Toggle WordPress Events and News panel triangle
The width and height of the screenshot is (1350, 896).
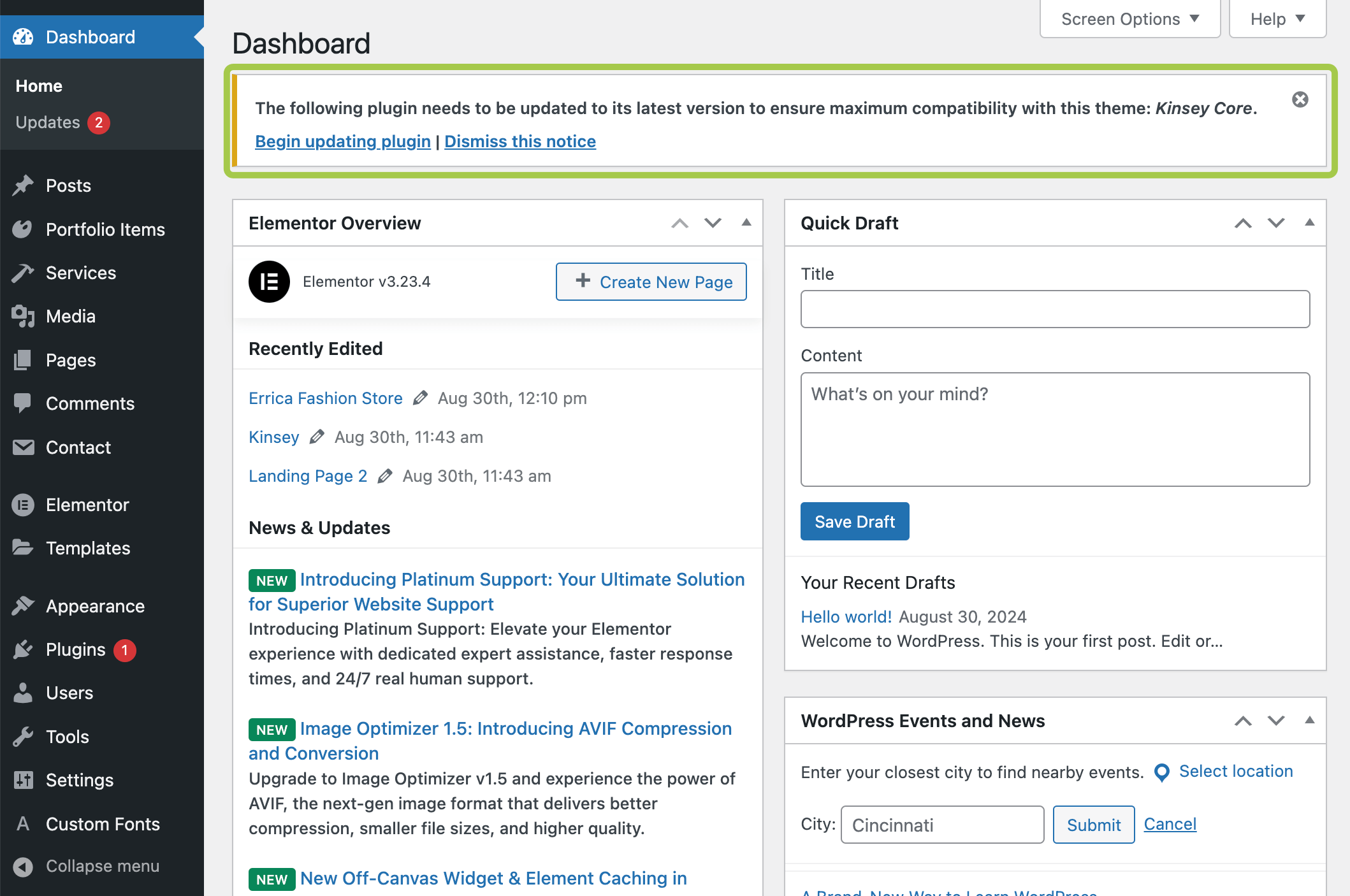(1309, 721)
